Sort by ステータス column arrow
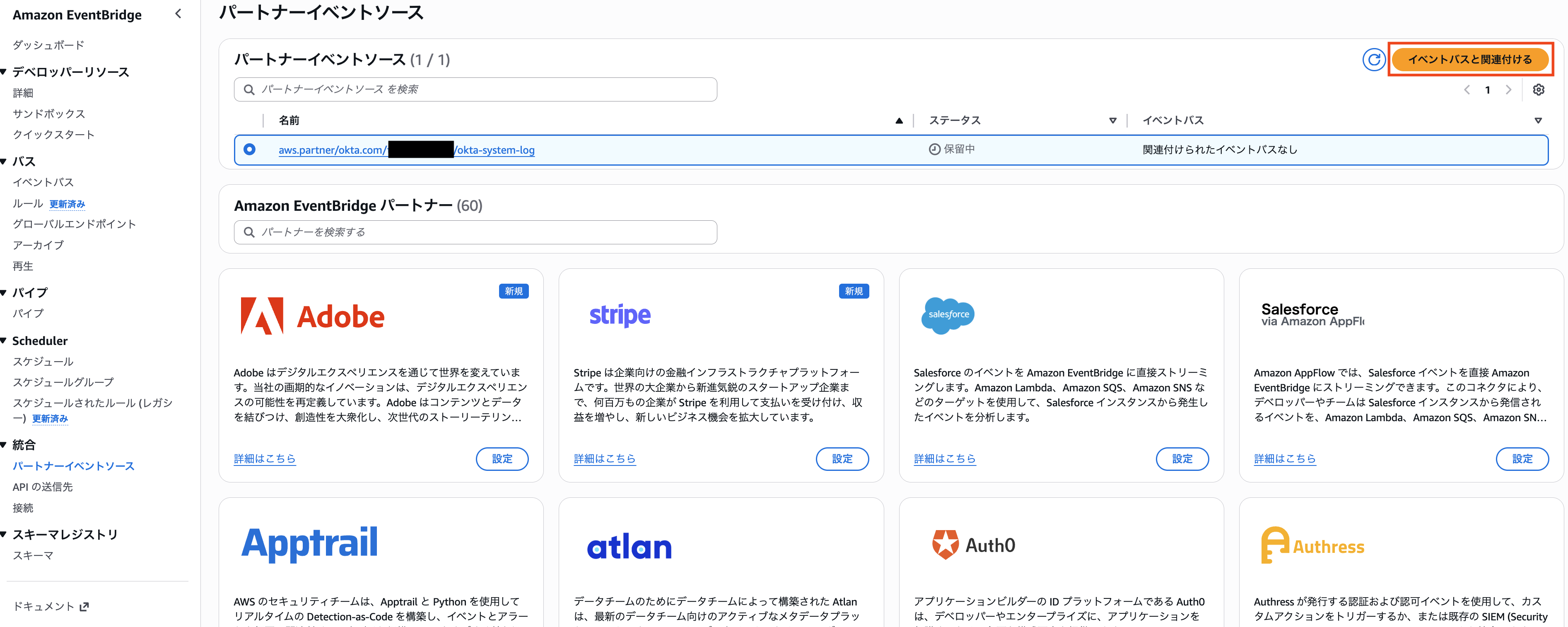Viewport: 1568px width, 627px height. (1112, 121)
